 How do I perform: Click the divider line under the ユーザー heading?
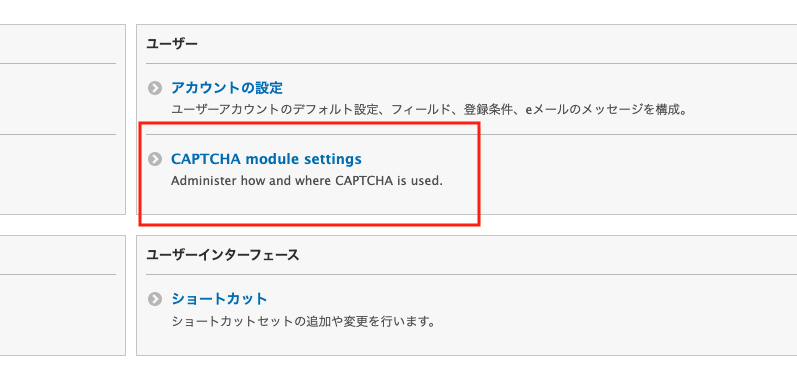pyautogui.click(x=471, y=64)
